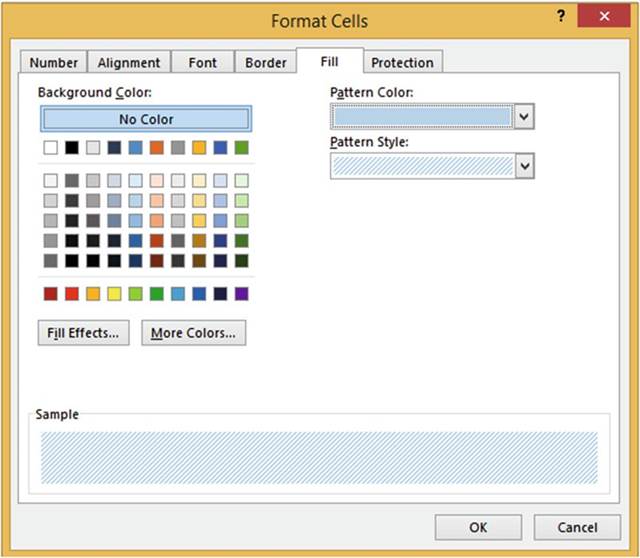Image resolution: width=640 pixels, height=558 pixels.
Task: Expand the Pattern Color dropdown
Action: tap(524, 117)
